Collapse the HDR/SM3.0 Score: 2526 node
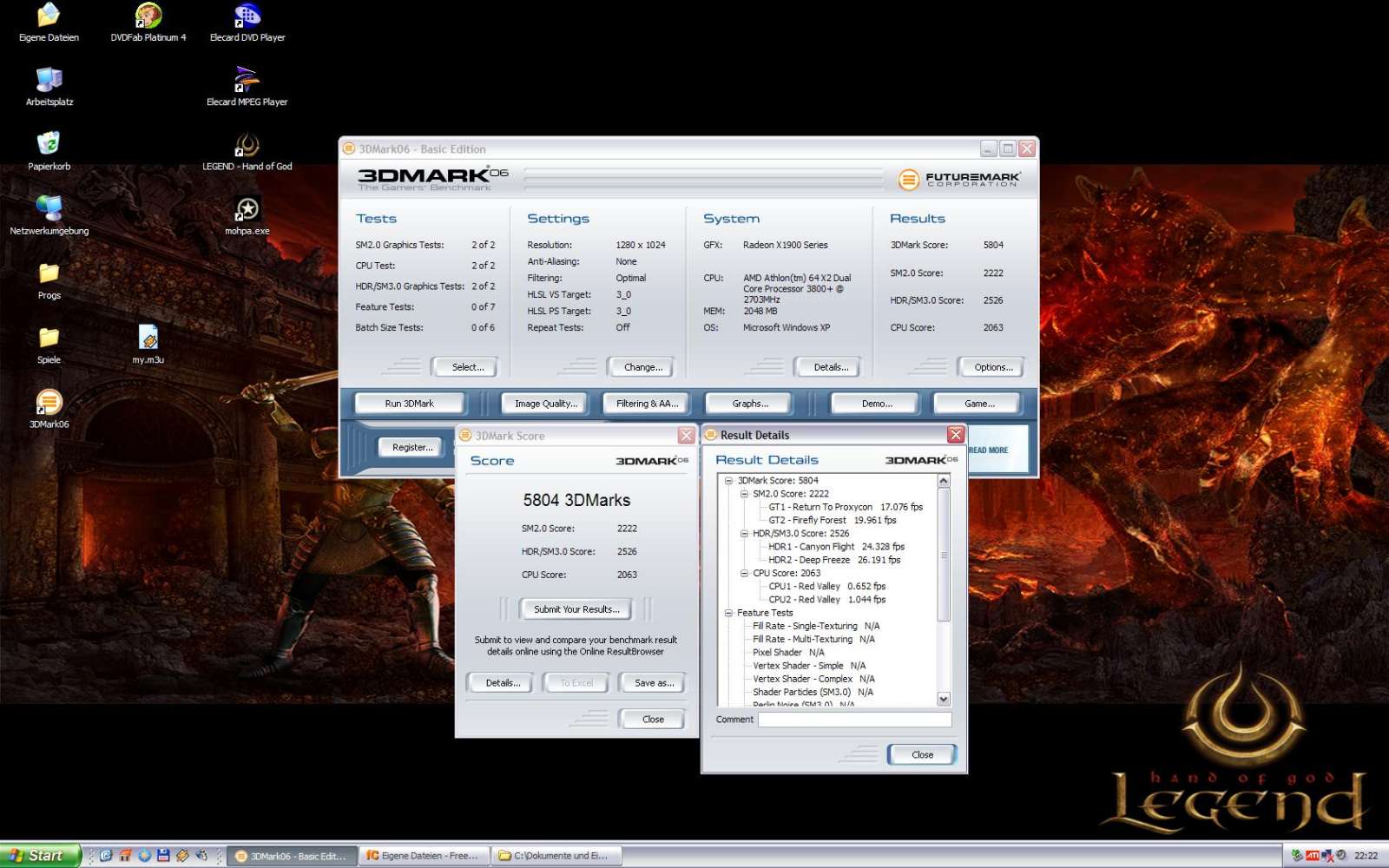 pyautogui.click(x=744, y=534)
